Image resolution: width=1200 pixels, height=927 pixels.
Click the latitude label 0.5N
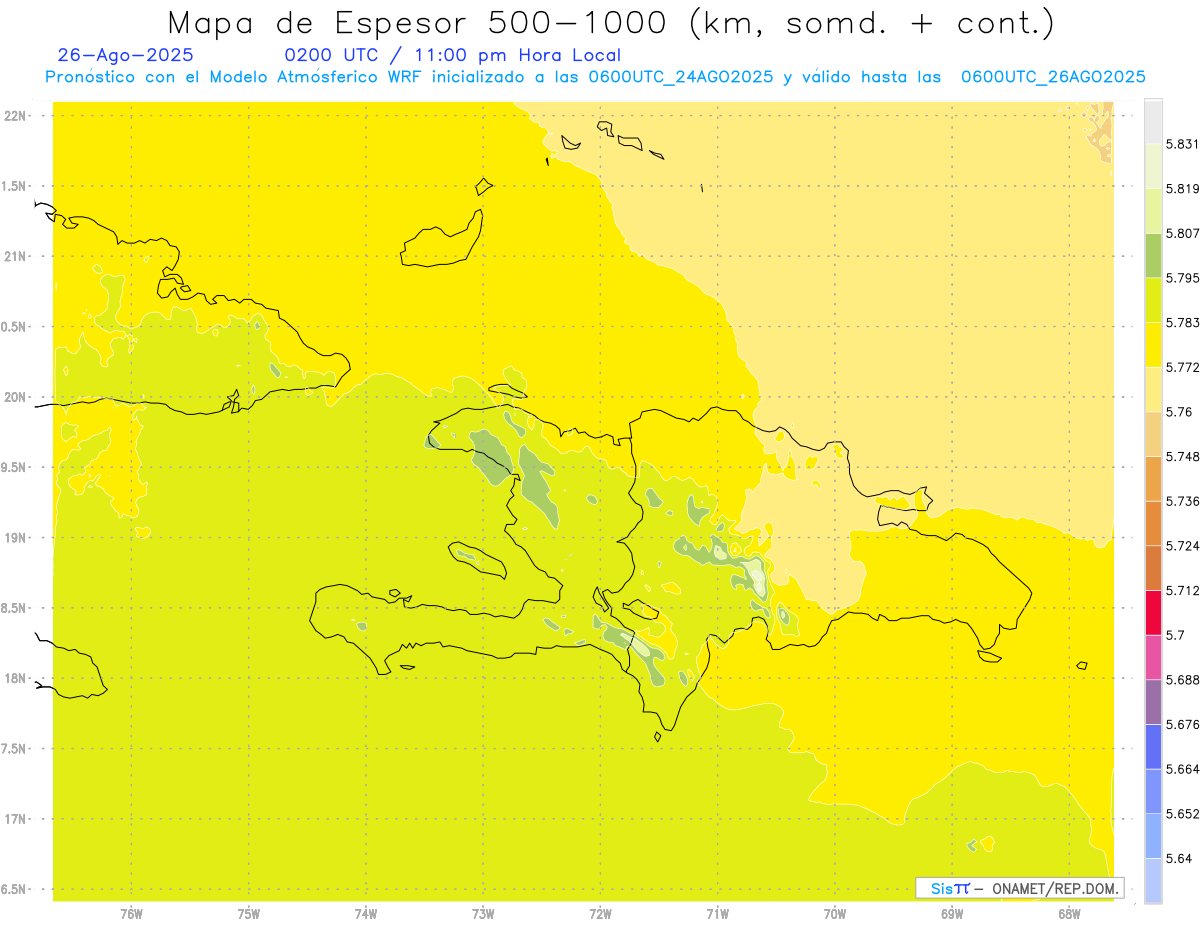coord(13,327)
